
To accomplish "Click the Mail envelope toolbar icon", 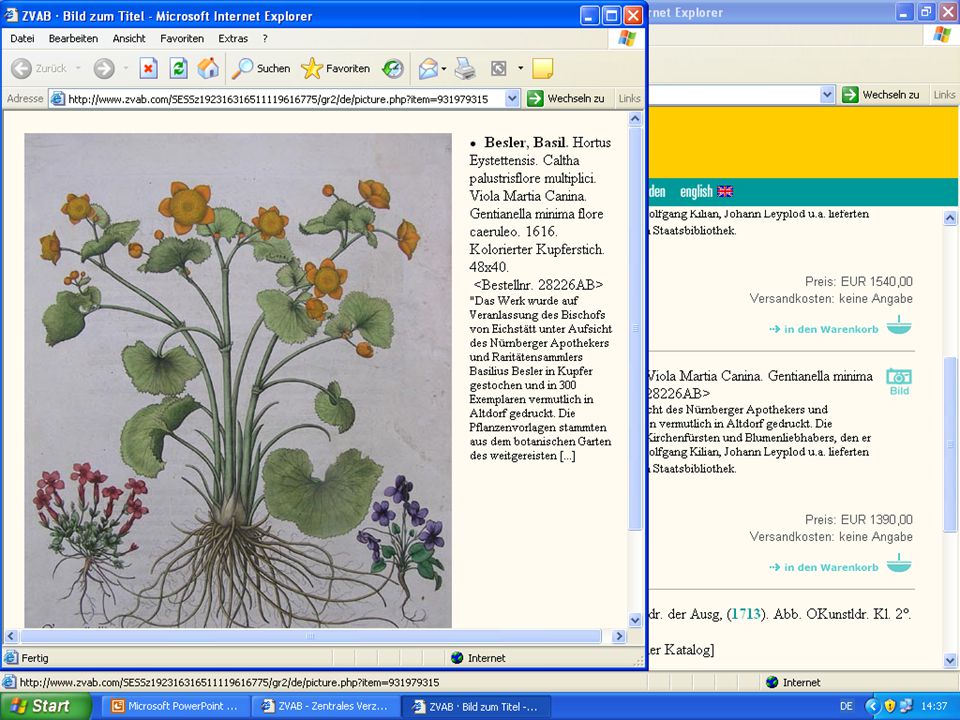I will tap(428, 68).
